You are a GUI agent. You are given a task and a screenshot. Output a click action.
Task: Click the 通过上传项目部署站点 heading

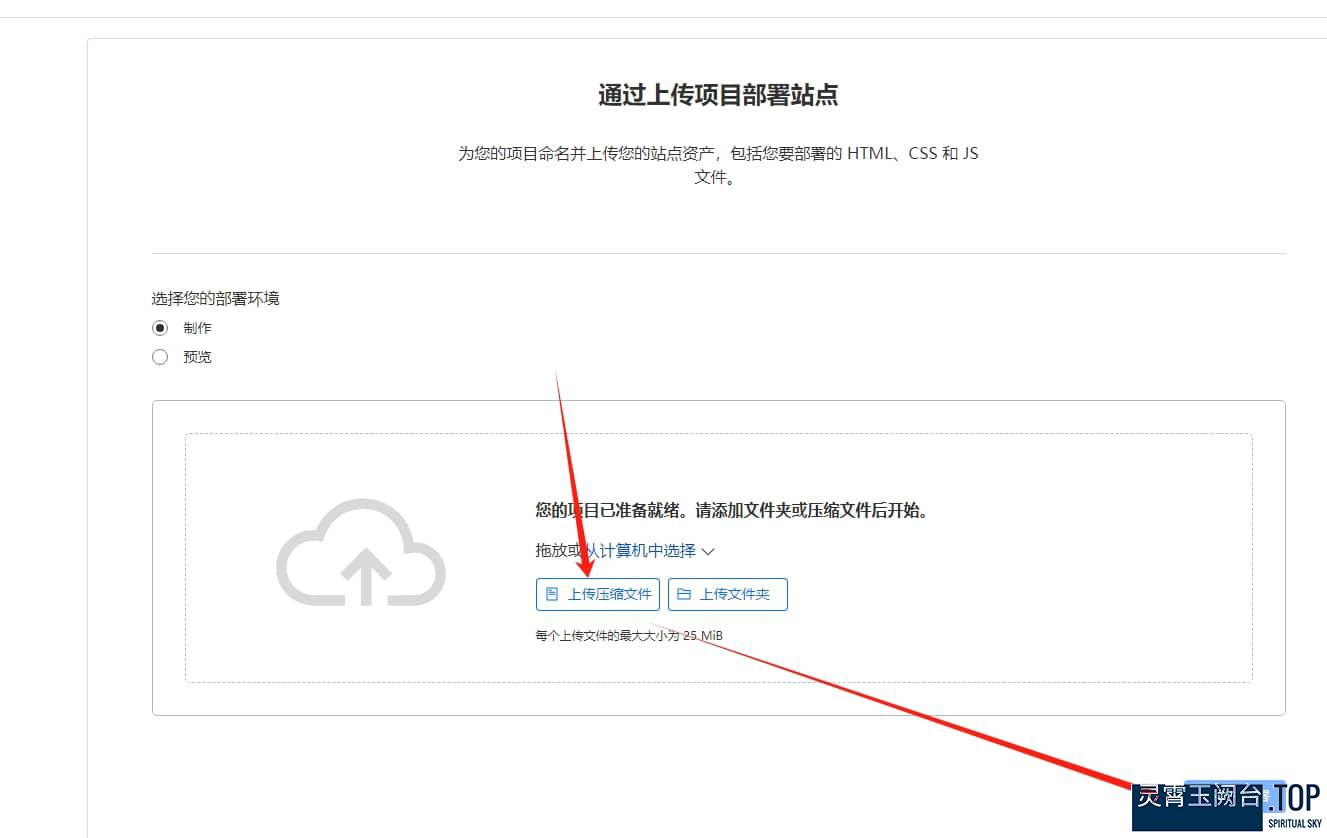tap(718, 95)
